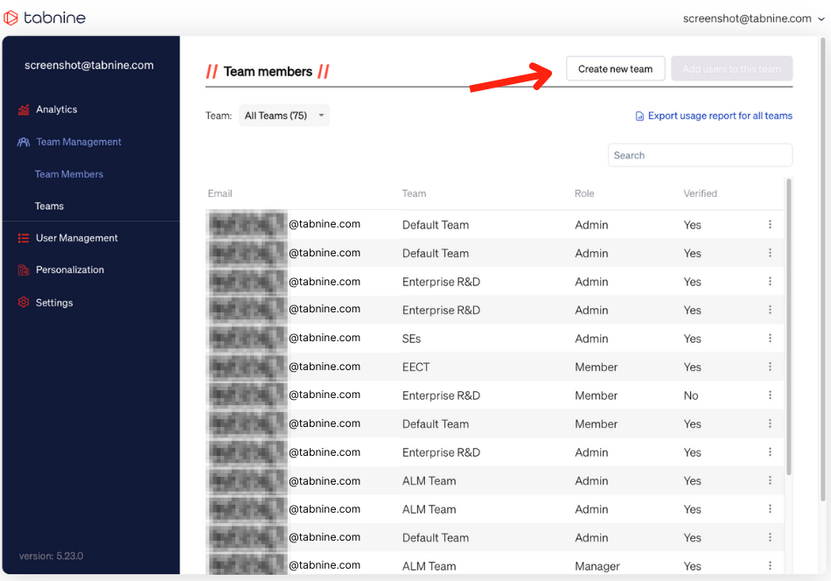Click the Analytics chart icon in sidebar
831x581 pixels.
click(x=23, y=110)
